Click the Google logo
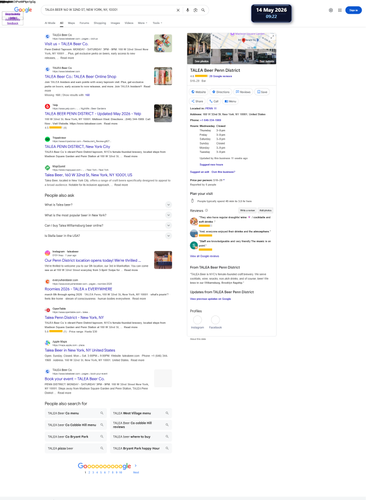 click(x=23, y=10)
